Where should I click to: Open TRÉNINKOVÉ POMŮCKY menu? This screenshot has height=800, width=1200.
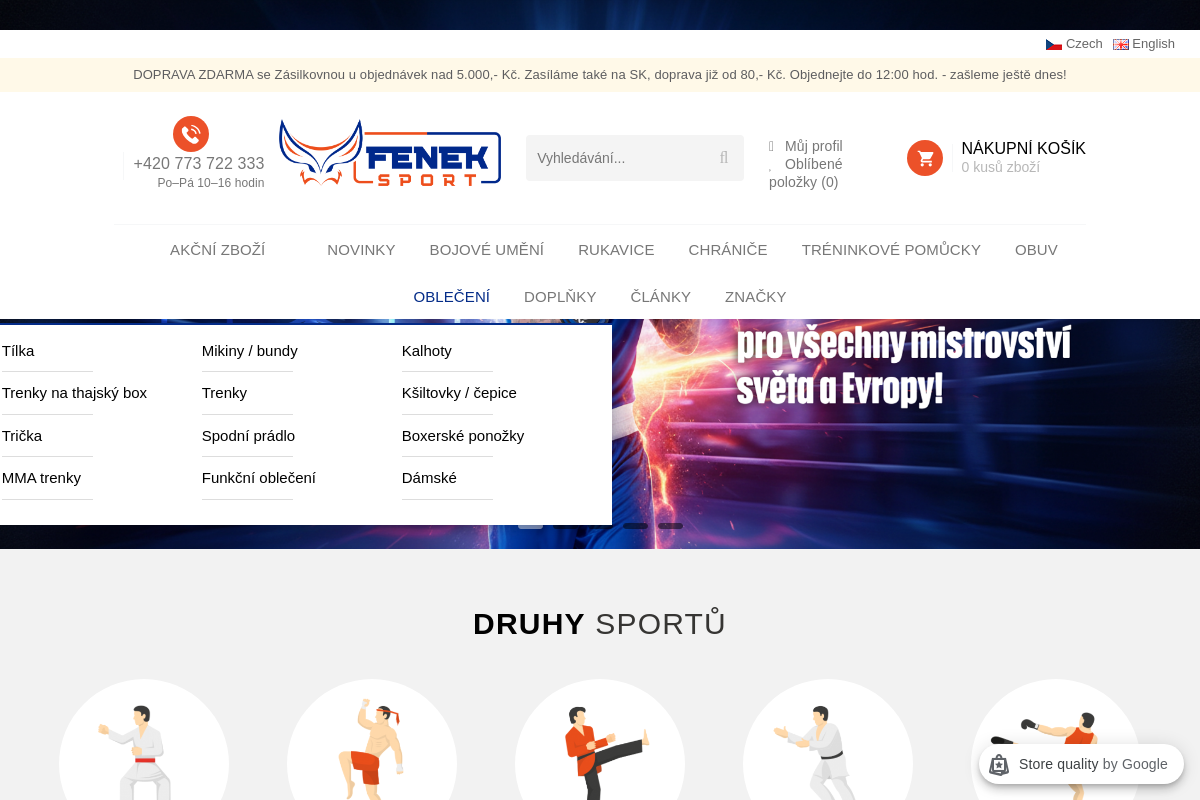click(x=891, y=250)
